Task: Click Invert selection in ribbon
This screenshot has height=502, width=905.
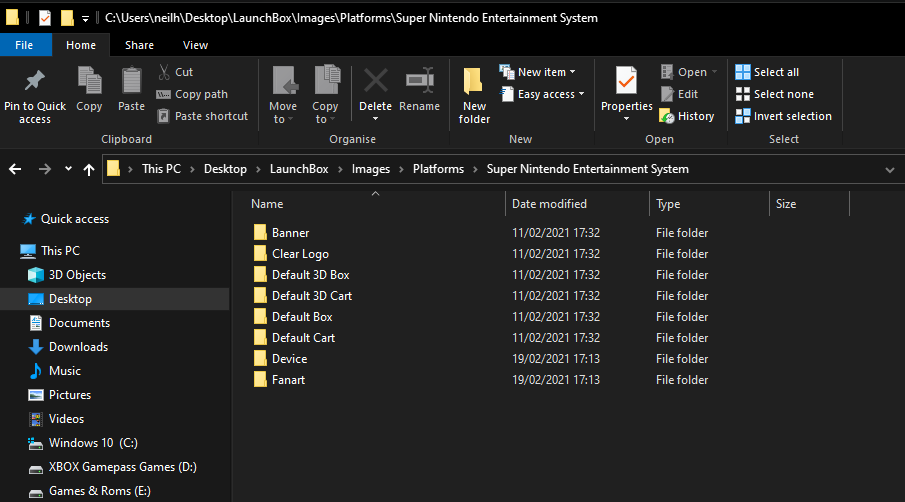Action: (783, 116)
